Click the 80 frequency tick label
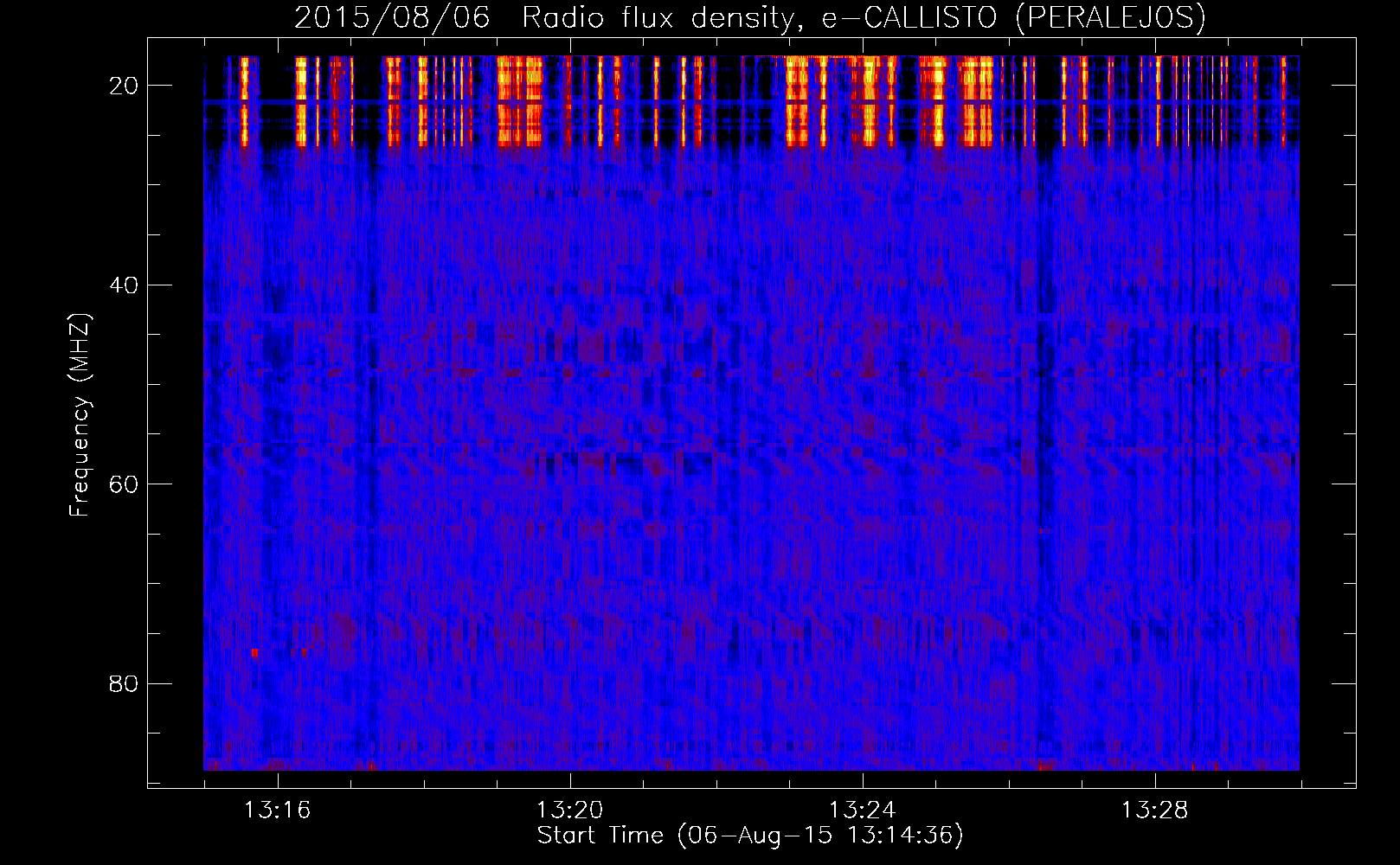This screenshot has width=1400, height=865. (x=124, y=684)
